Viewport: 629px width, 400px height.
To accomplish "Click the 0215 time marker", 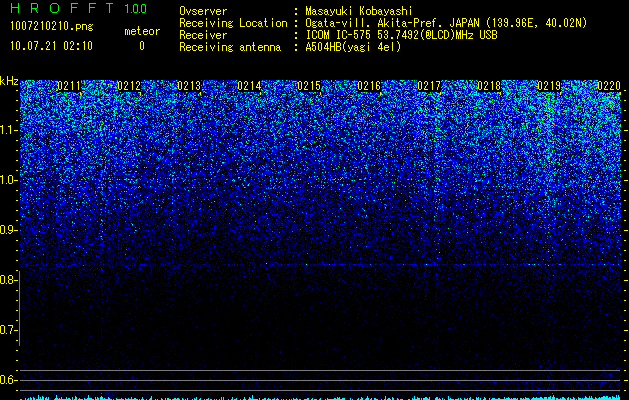I will pyautogui.click(x=309, y=86).
